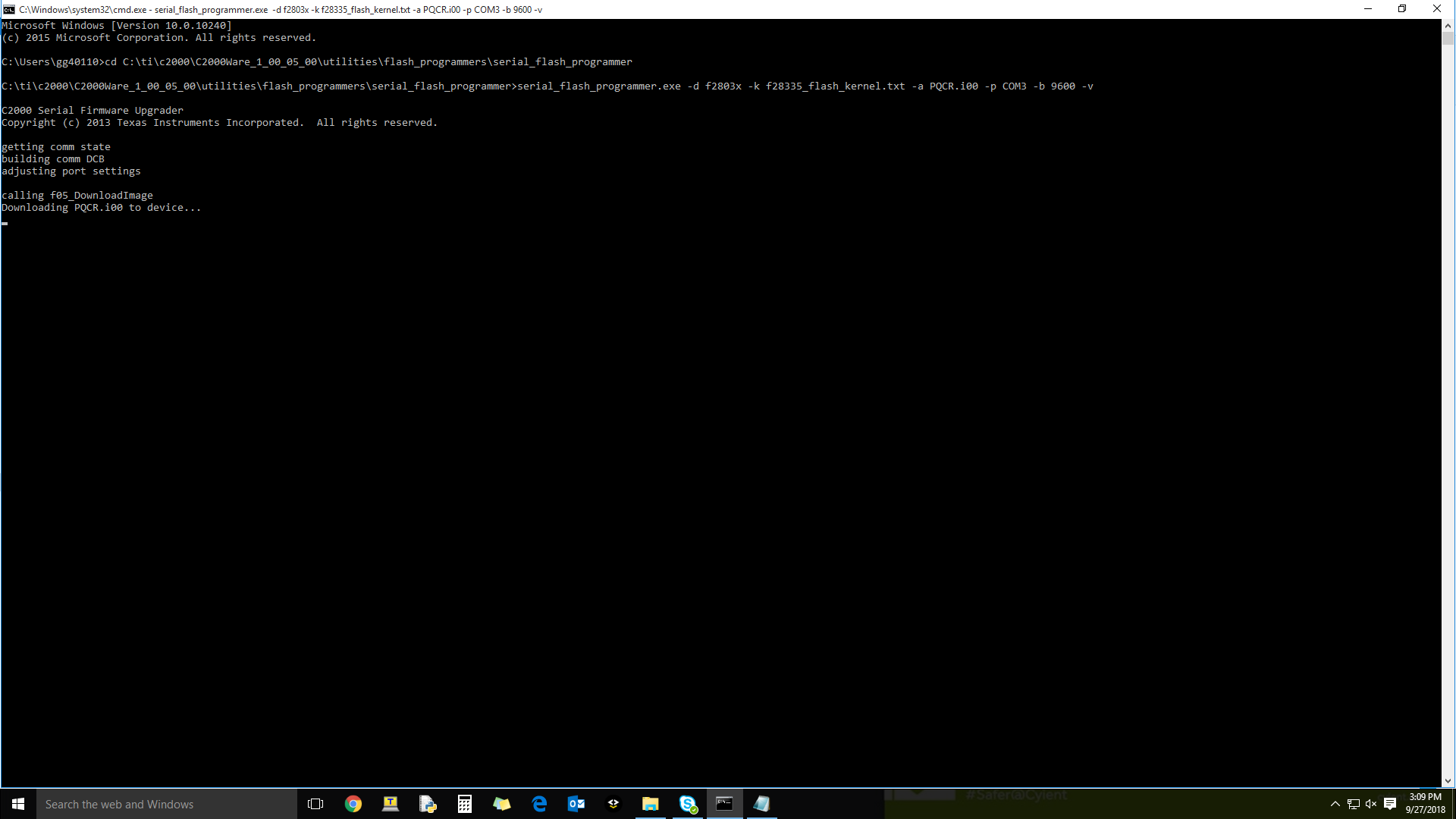Open the notepad-style app at taskbar end
The image size is (1456, 819).
pos(761,804)
